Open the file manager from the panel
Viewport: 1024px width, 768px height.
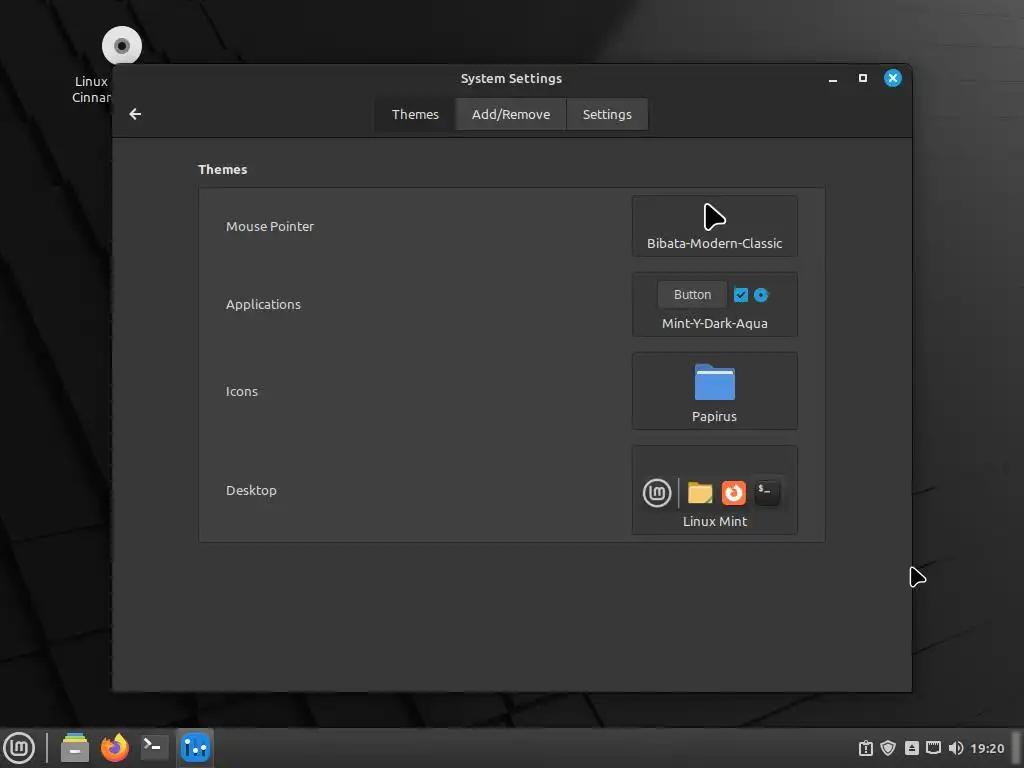(x=74, y=748)
